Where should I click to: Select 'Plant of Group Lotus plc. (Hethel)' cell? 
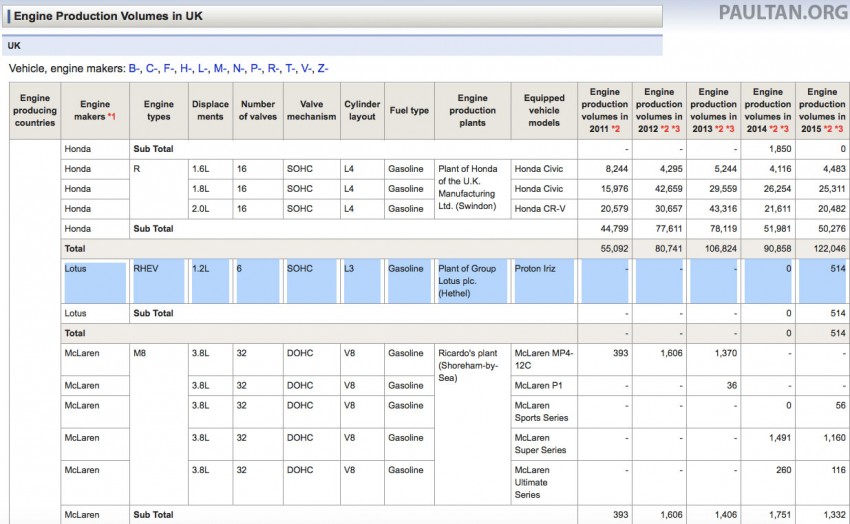pos(473,281)
